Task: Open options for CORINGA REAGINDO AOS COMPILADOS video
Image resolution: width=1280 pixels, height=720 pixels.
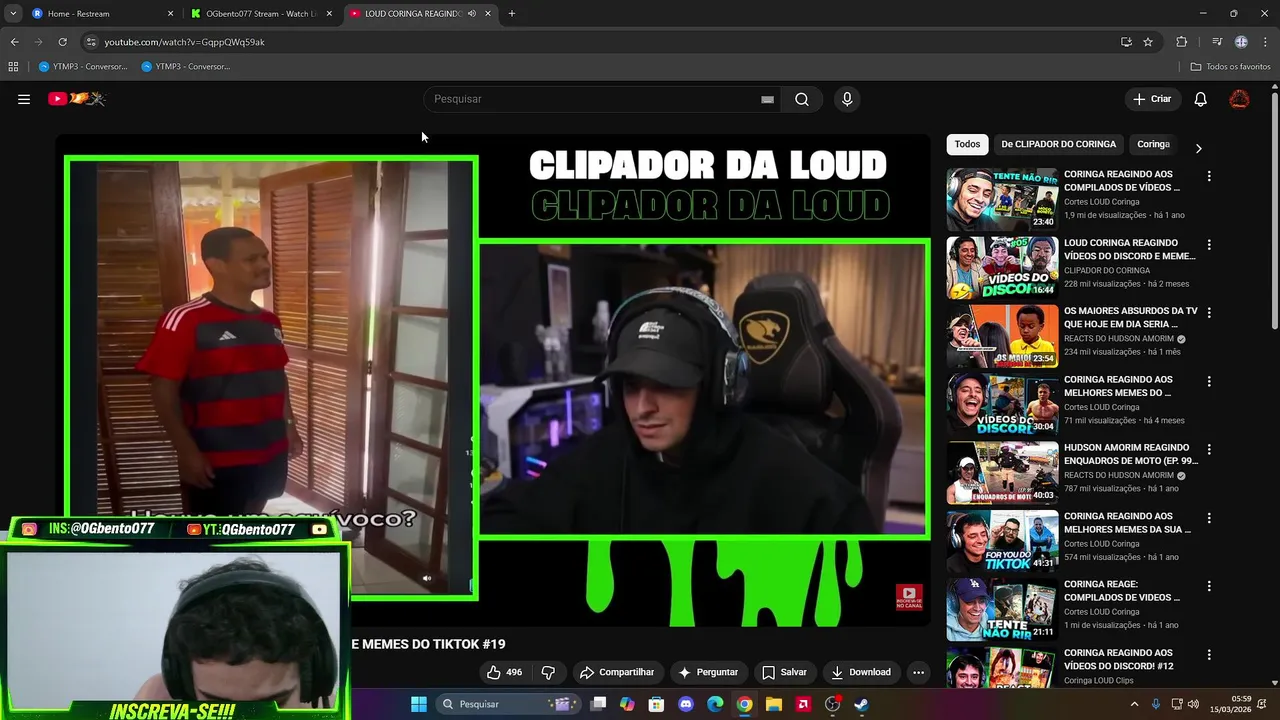Action: (1209, 176)
